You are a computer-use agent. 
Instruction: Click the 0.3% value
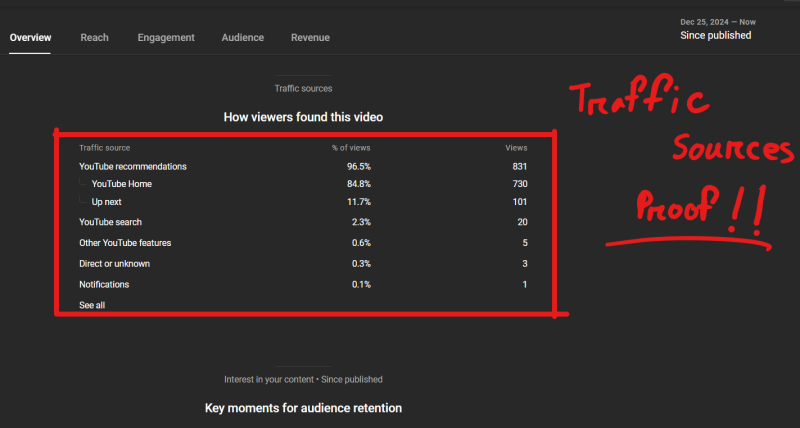coord(361,264)
